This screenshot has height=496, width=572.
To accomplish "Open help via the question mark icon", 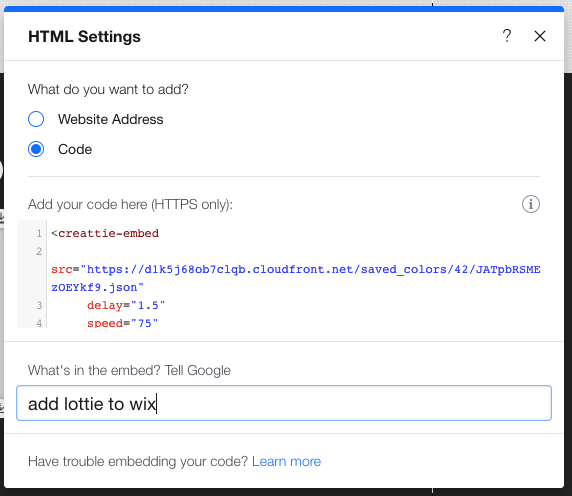I will click(x=507, y=36).
